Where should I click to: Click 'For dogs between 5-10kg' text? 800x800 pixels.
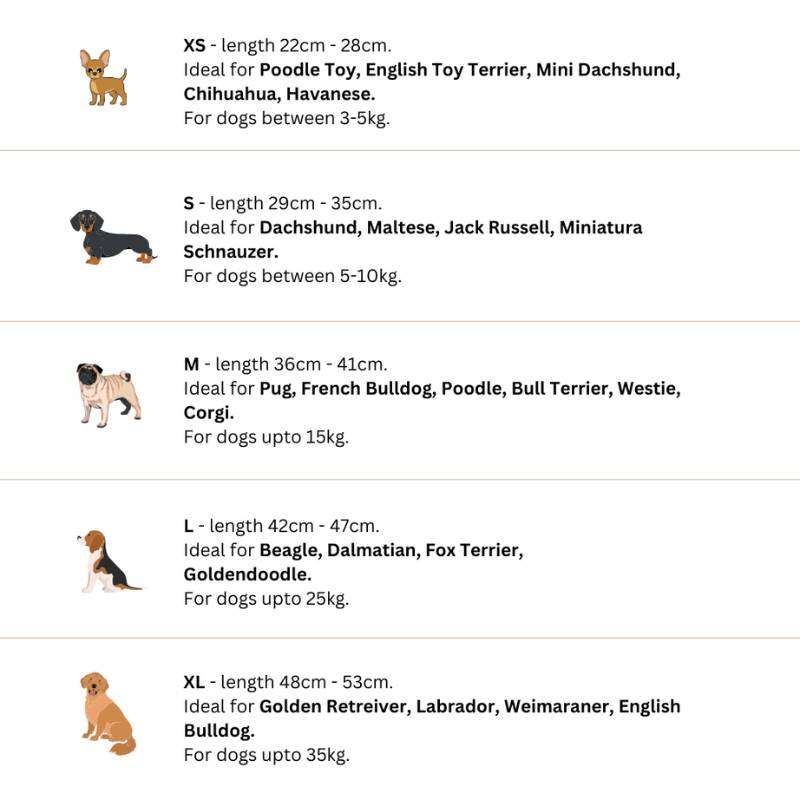(x=292, y=276)
